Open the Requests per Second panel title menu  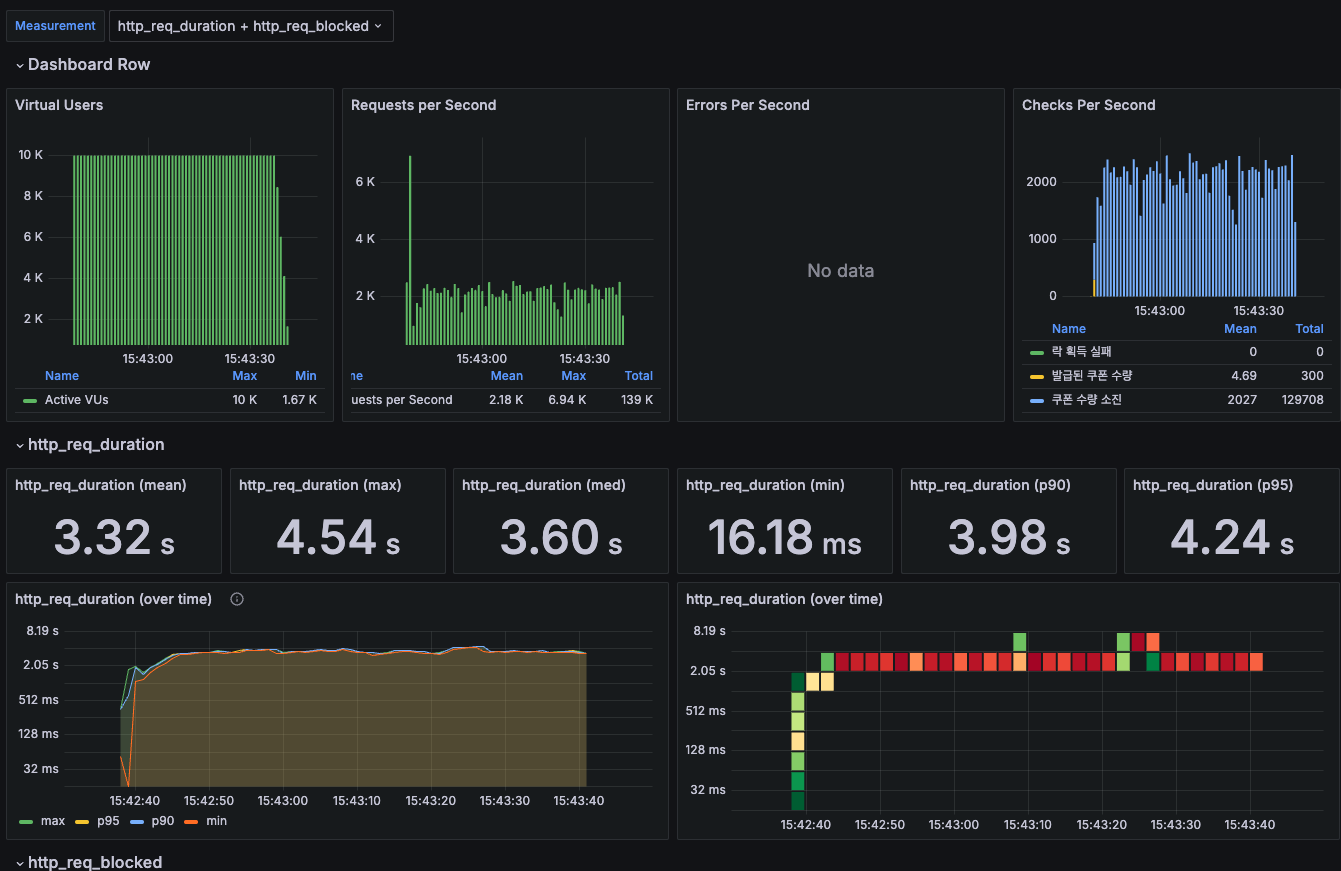pyautogui.click(x=423, y=105)
